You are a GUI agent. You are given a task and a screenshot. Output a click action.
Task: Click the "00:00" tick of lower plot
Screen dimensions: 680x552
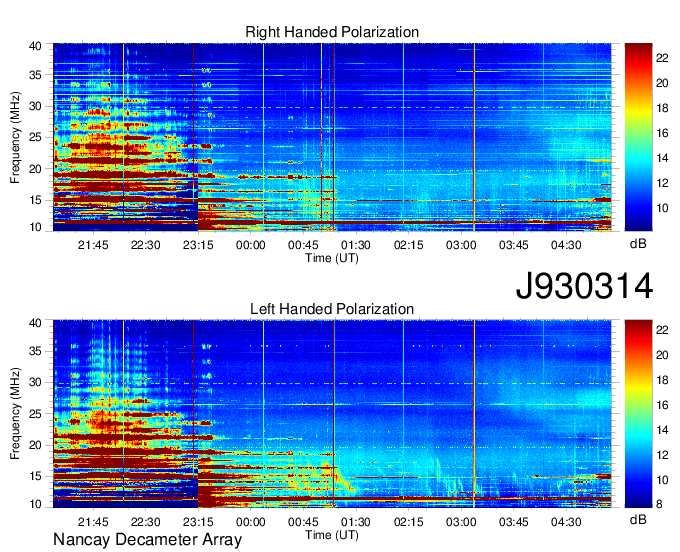click(251, 522)
